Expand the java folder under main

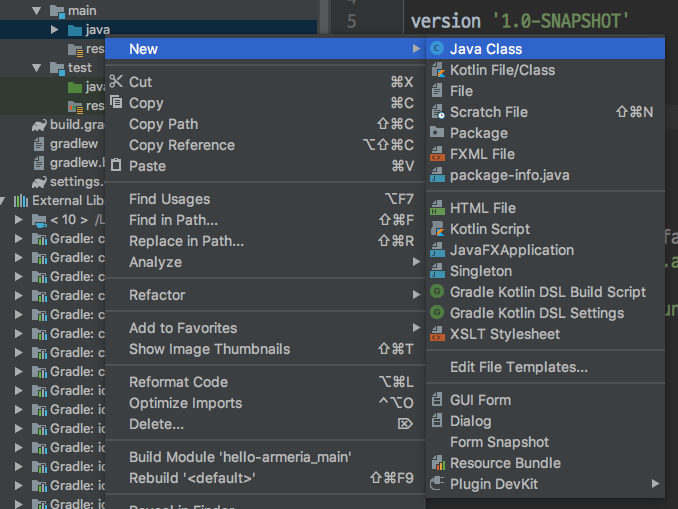point(56,30)
